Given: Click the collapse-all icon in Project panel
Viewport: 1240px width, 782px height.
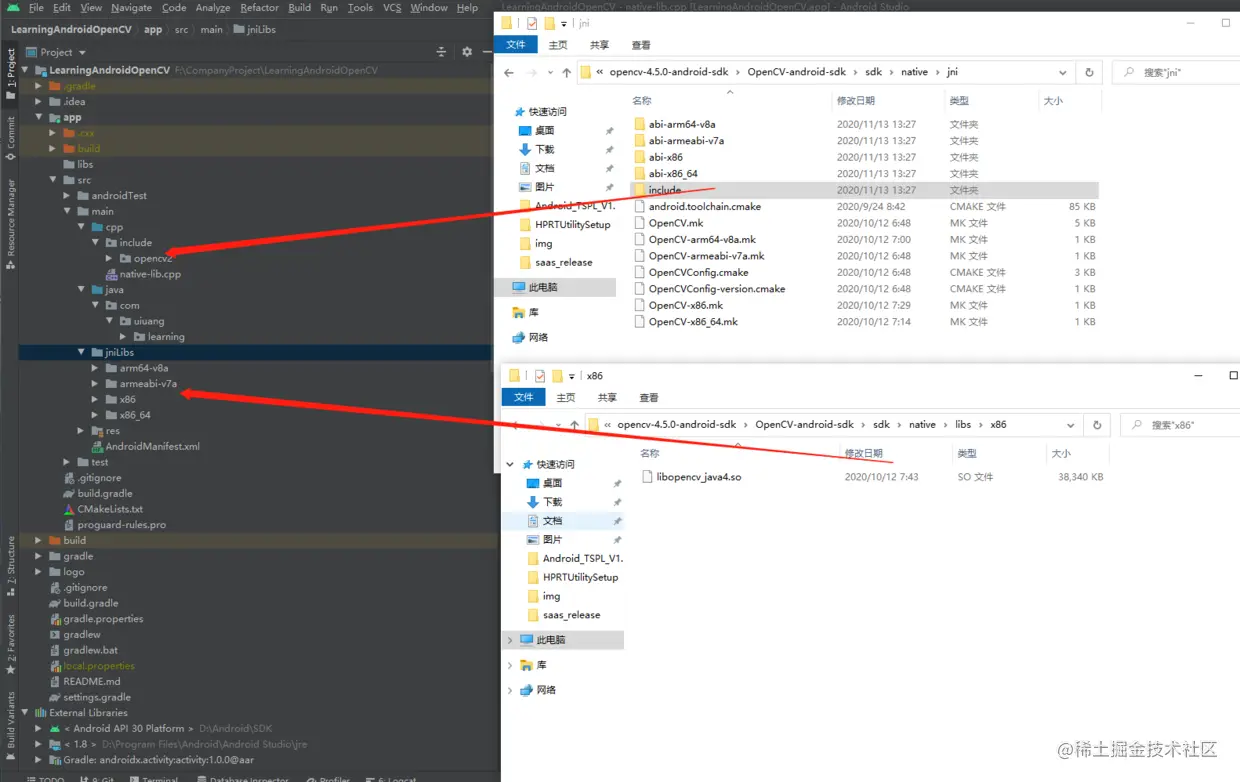Looking at the screenshot, I should click(442, 52).
